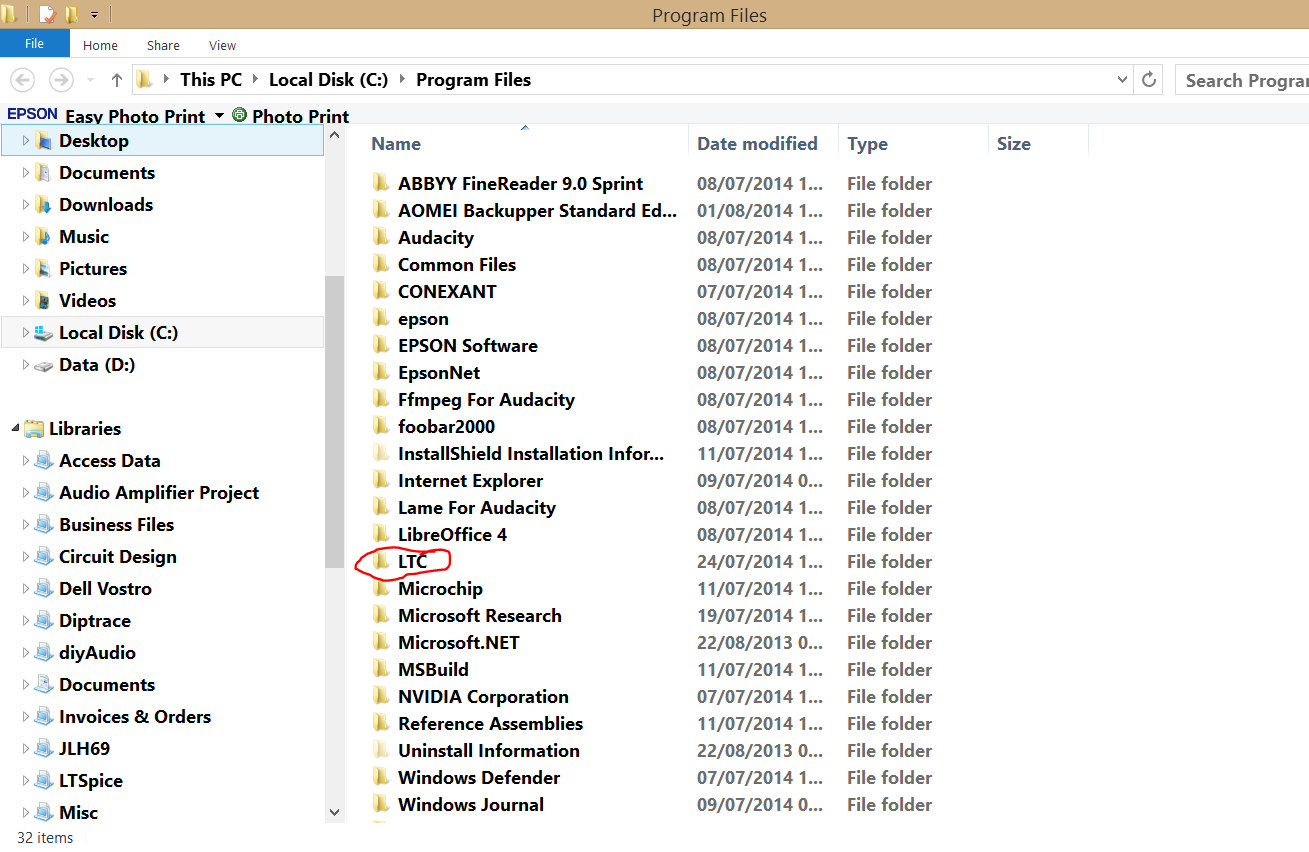This screenshot has width=1309, height=852.
Task: Select the LTC folder icon
Action: [380, 561]
